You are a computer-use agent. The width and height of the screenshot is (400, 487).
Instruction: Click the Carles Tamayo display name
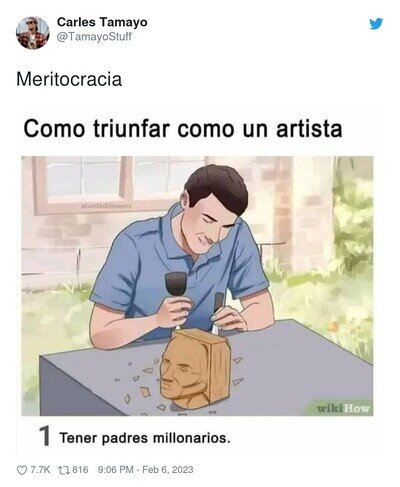(x=102, y=22)
